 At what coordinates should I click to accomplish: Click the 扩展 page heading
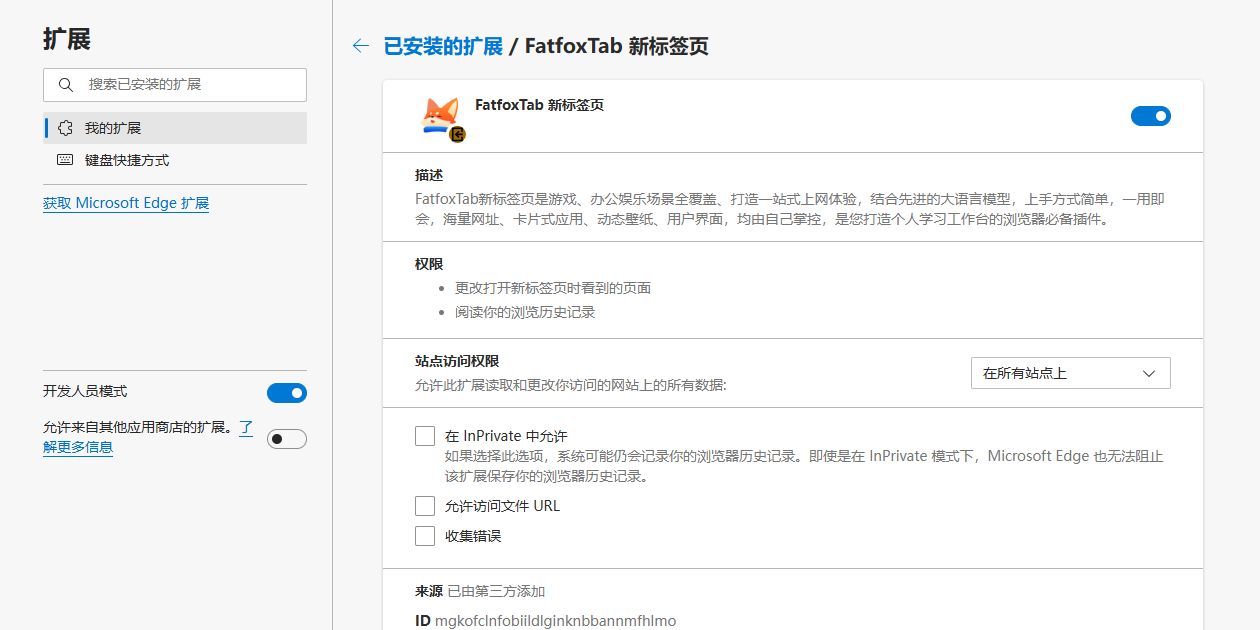pyautogui.click(x=67, y=39)
